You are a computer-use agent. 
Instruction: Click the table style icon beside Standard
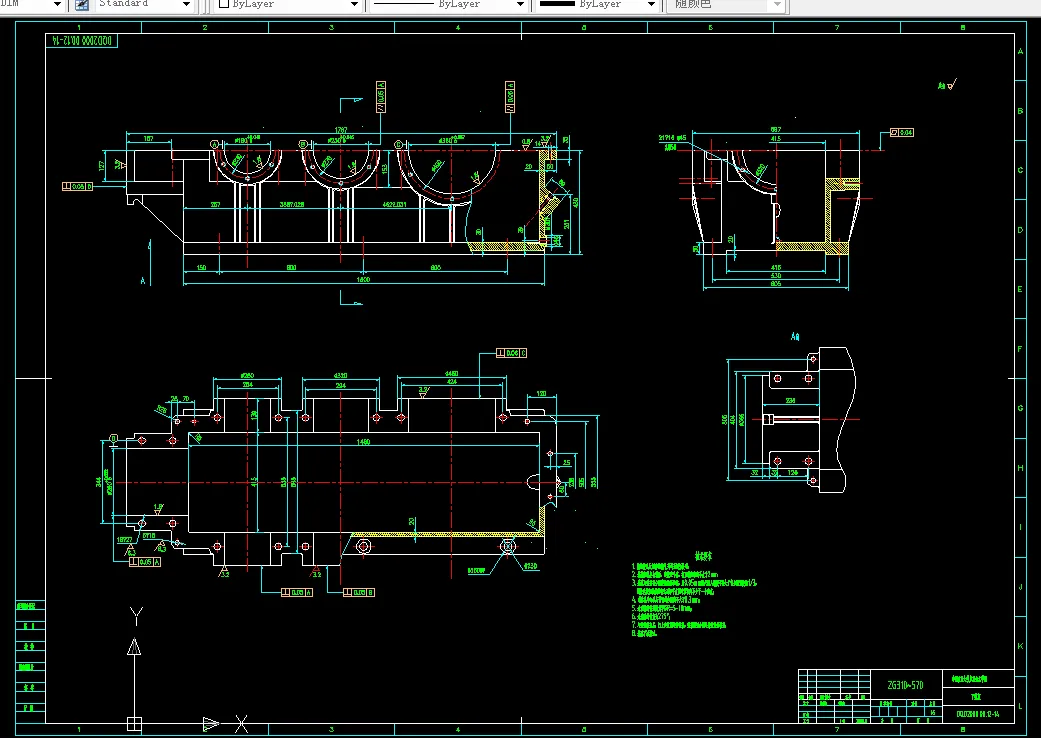(82, 5)
